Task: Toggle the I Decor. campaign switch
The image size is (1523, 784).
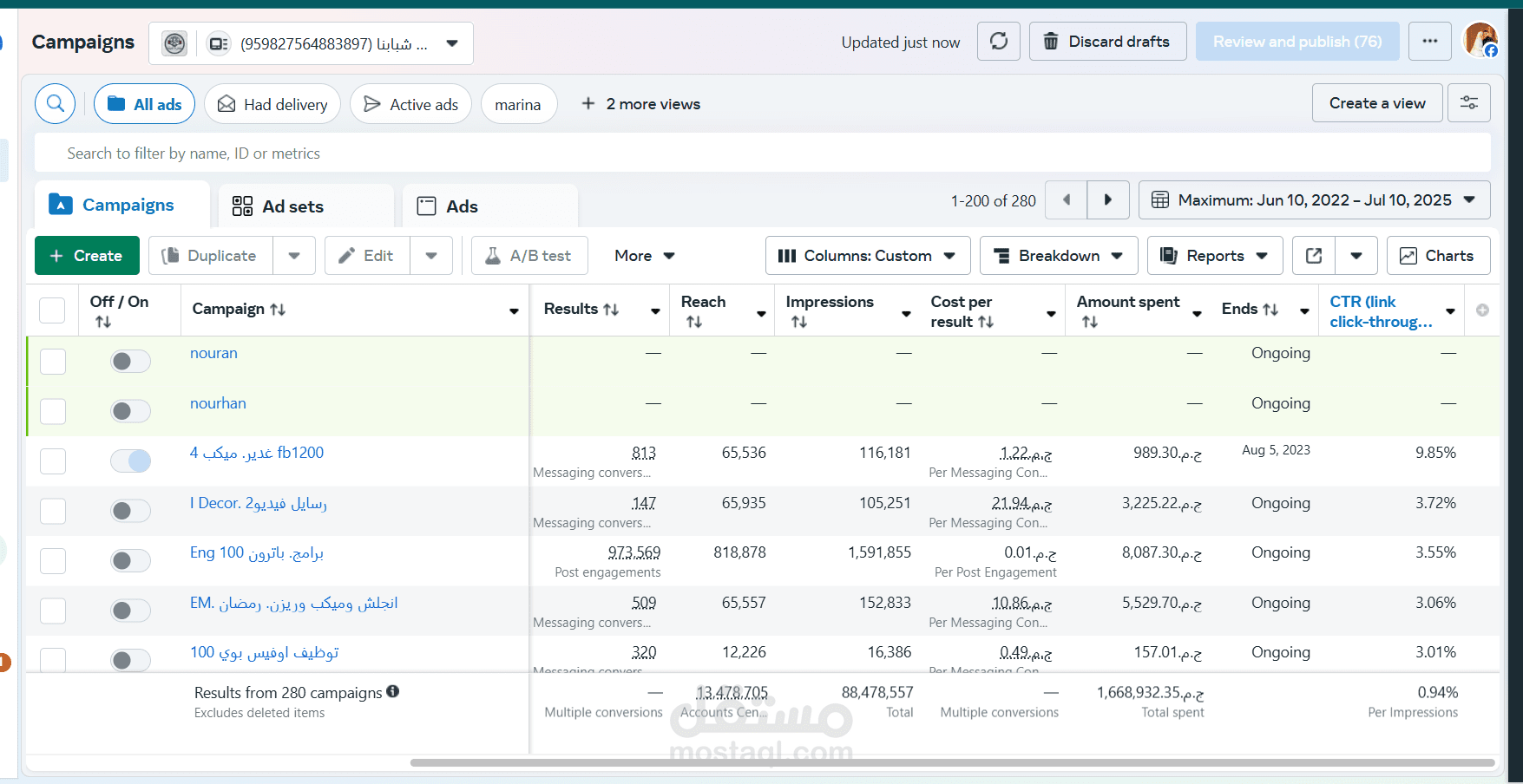Action: click(130, 511)
